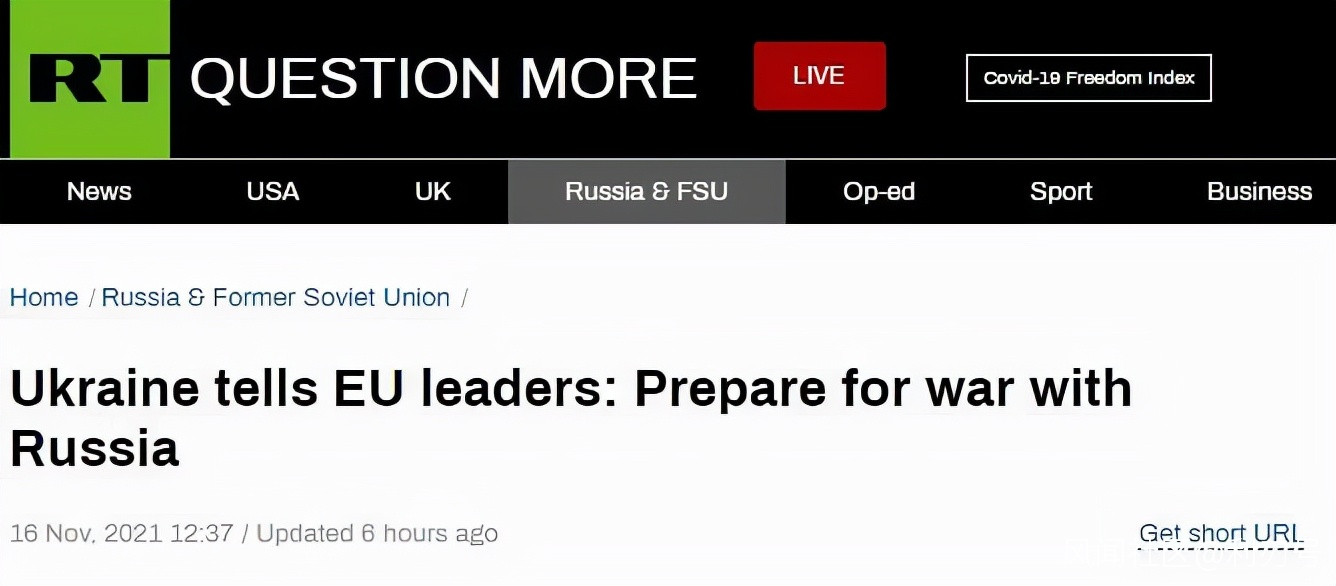Open the UK navigation section
This screenshot has height=586, width=1336.
click(433, 191)
